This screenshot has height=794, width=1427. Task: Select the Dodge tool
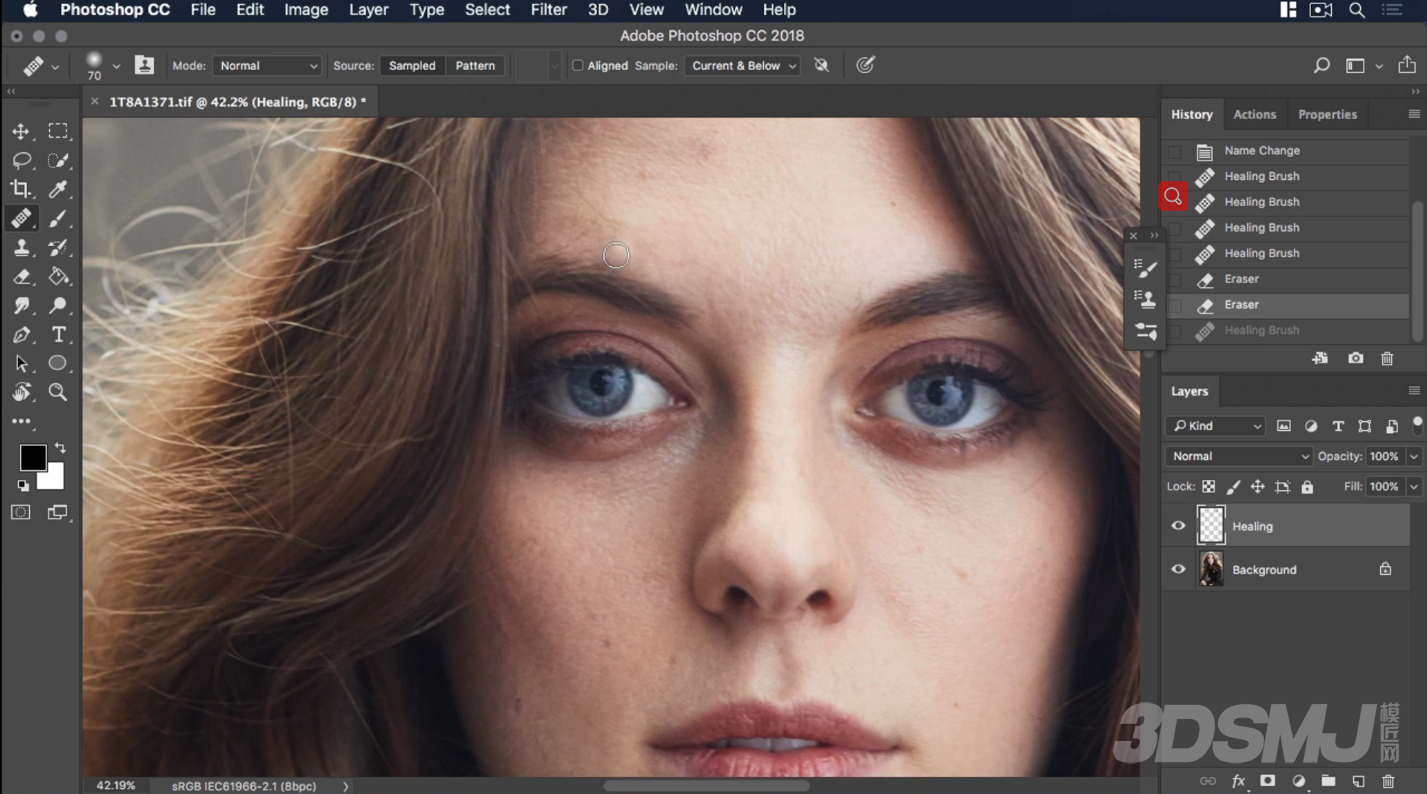point(58,305)
